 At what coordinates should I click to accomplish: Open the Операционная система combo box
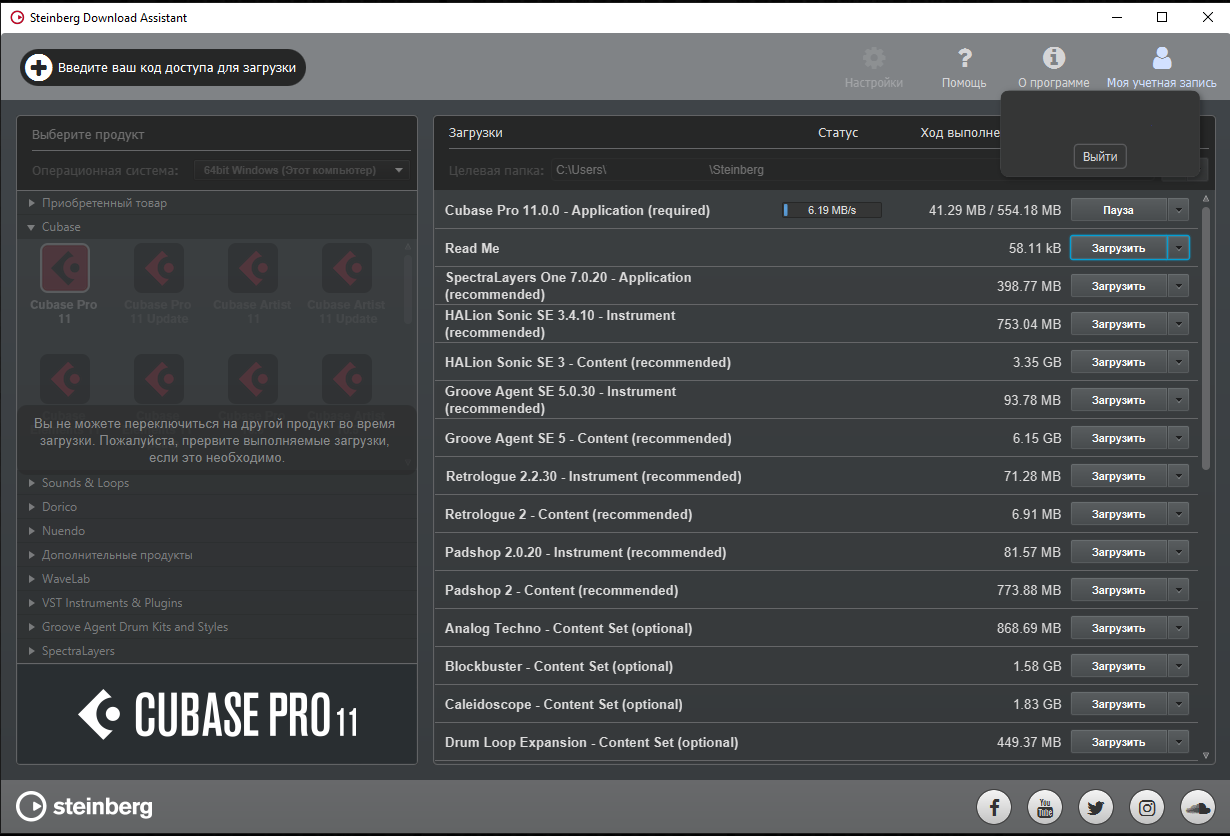(301, 170)
